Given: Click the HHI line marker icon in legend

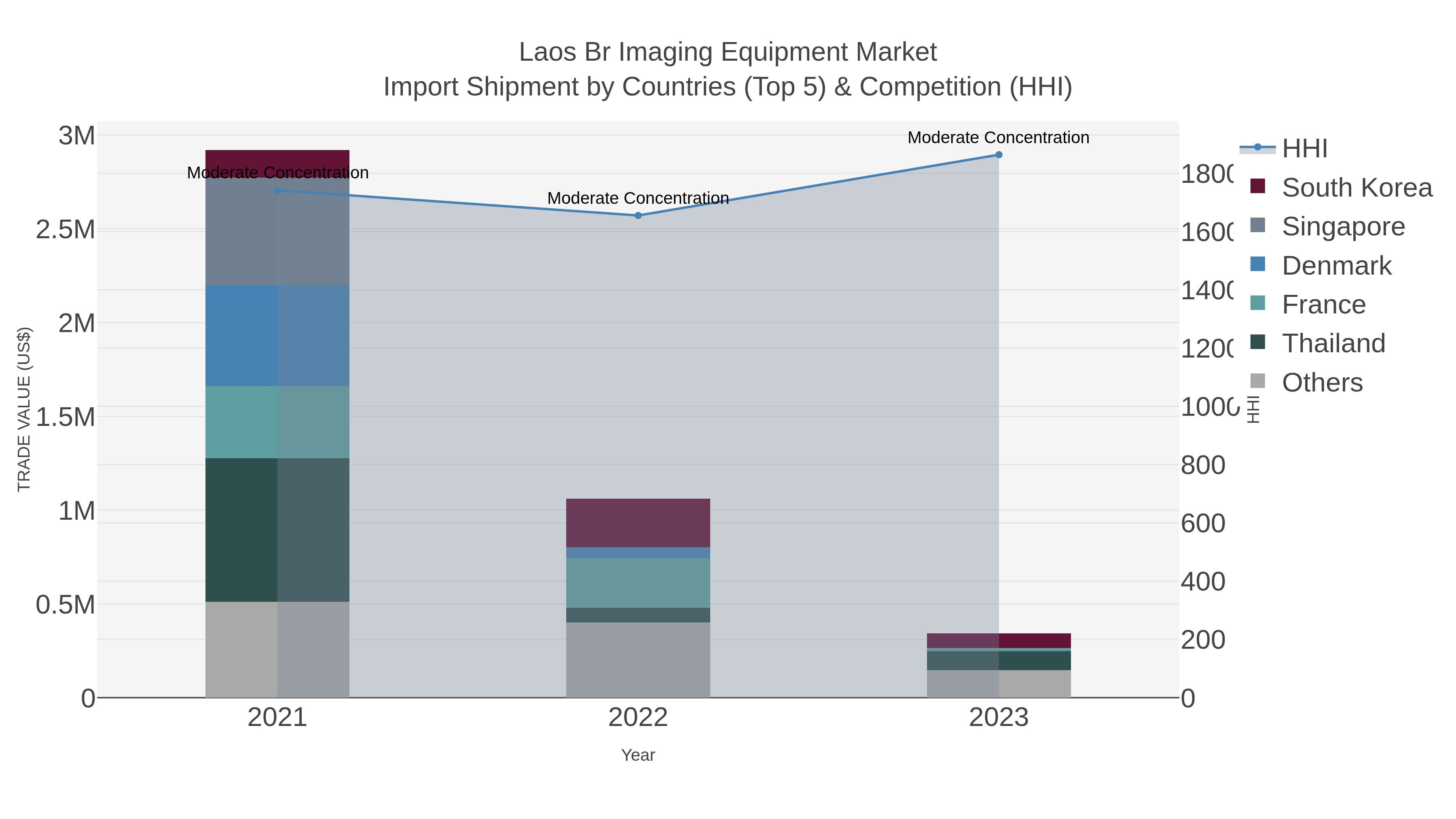Looking at the screenshot, I should [1257, 148].
